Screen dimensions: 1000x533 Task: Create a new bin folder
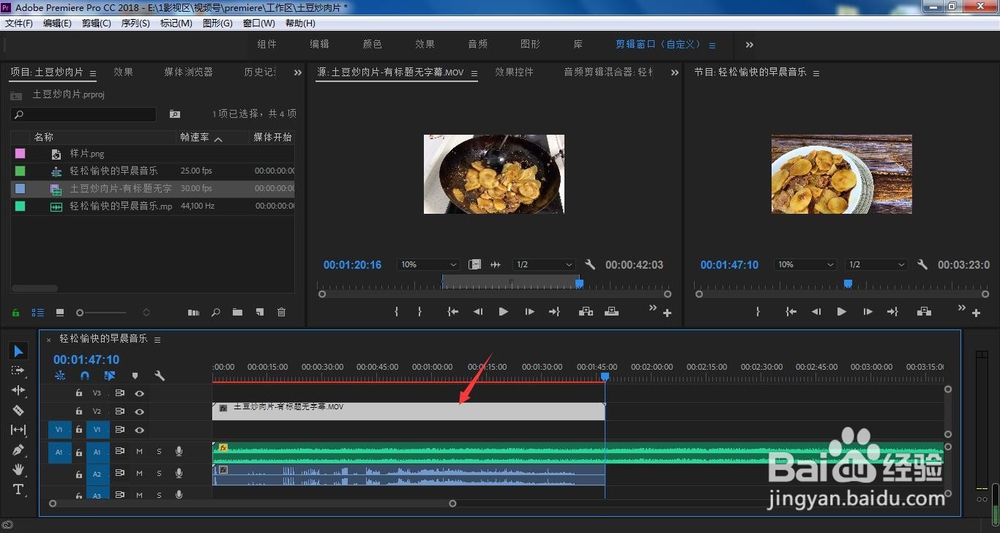pyautogui.click(x=237, y=312)
